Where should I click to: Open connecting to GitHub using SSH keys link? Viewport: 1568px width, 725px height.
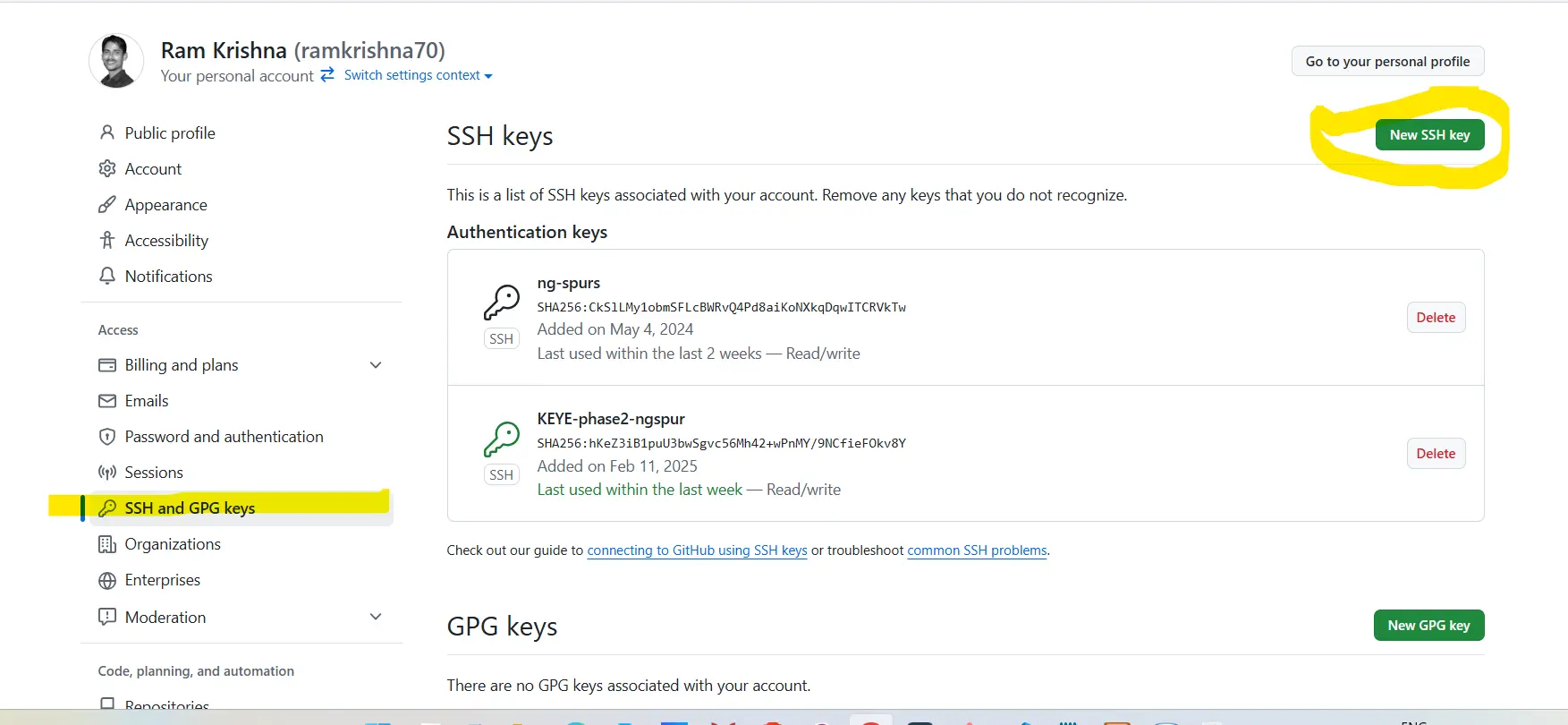coord(697,550)
